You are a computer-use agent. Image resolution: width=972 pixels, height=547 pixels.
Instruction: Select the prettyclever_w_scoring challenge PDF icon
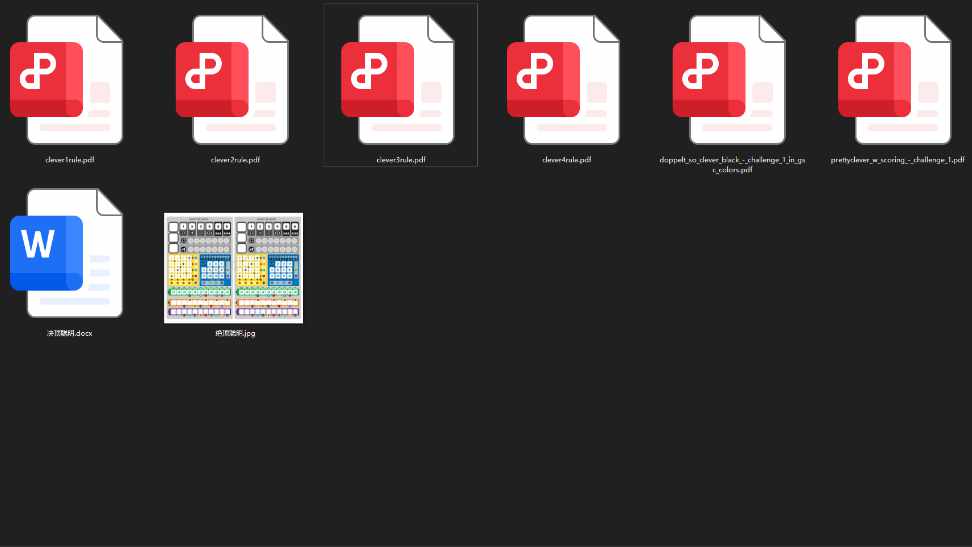tap(898, 80)
